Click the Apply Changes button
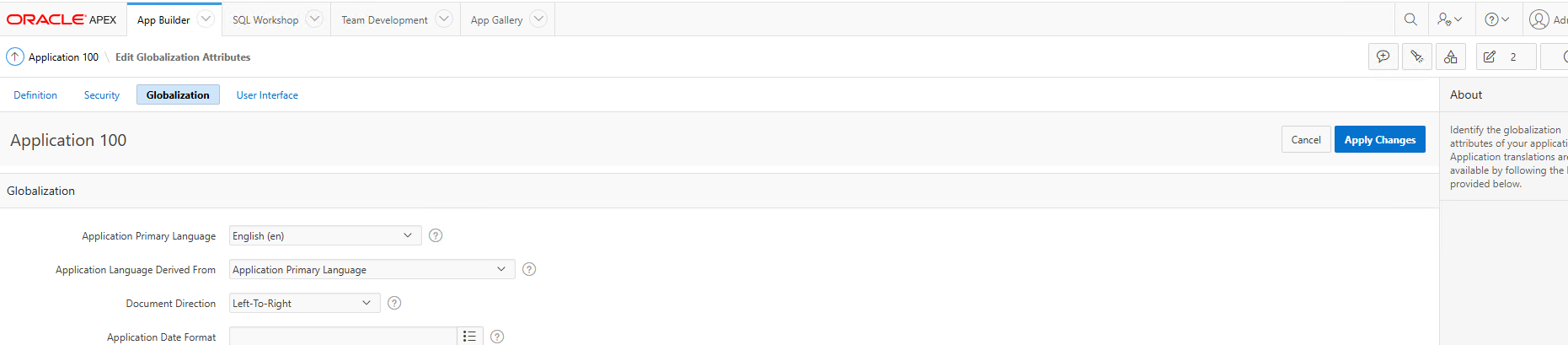Screen dimensions: 1568x345 point(1379,140)
